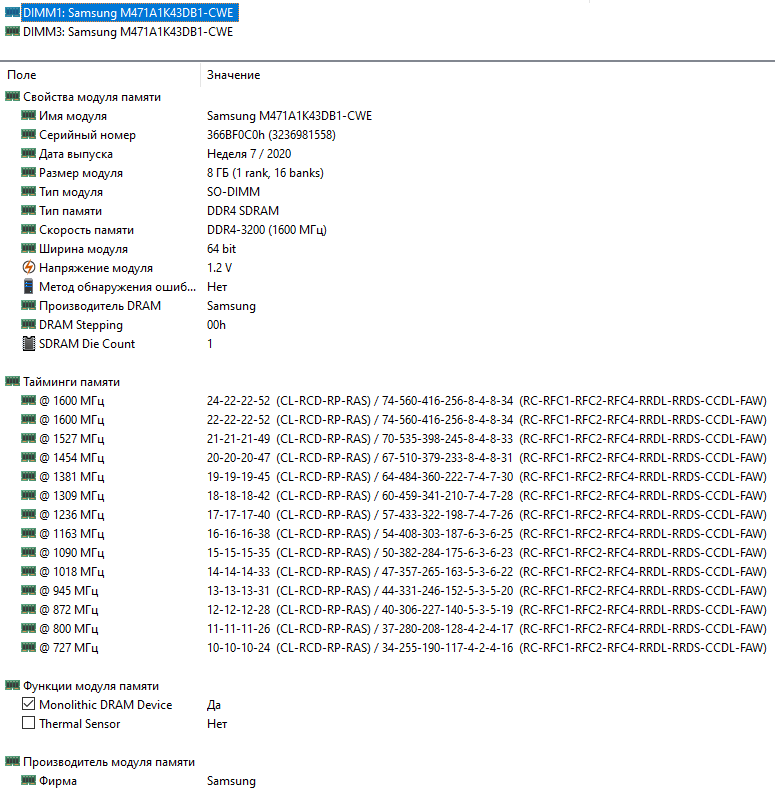The height and width of the screenshot is (792, 775).
Task: Click the 'Поле' column header
Action: coord(22,75)
